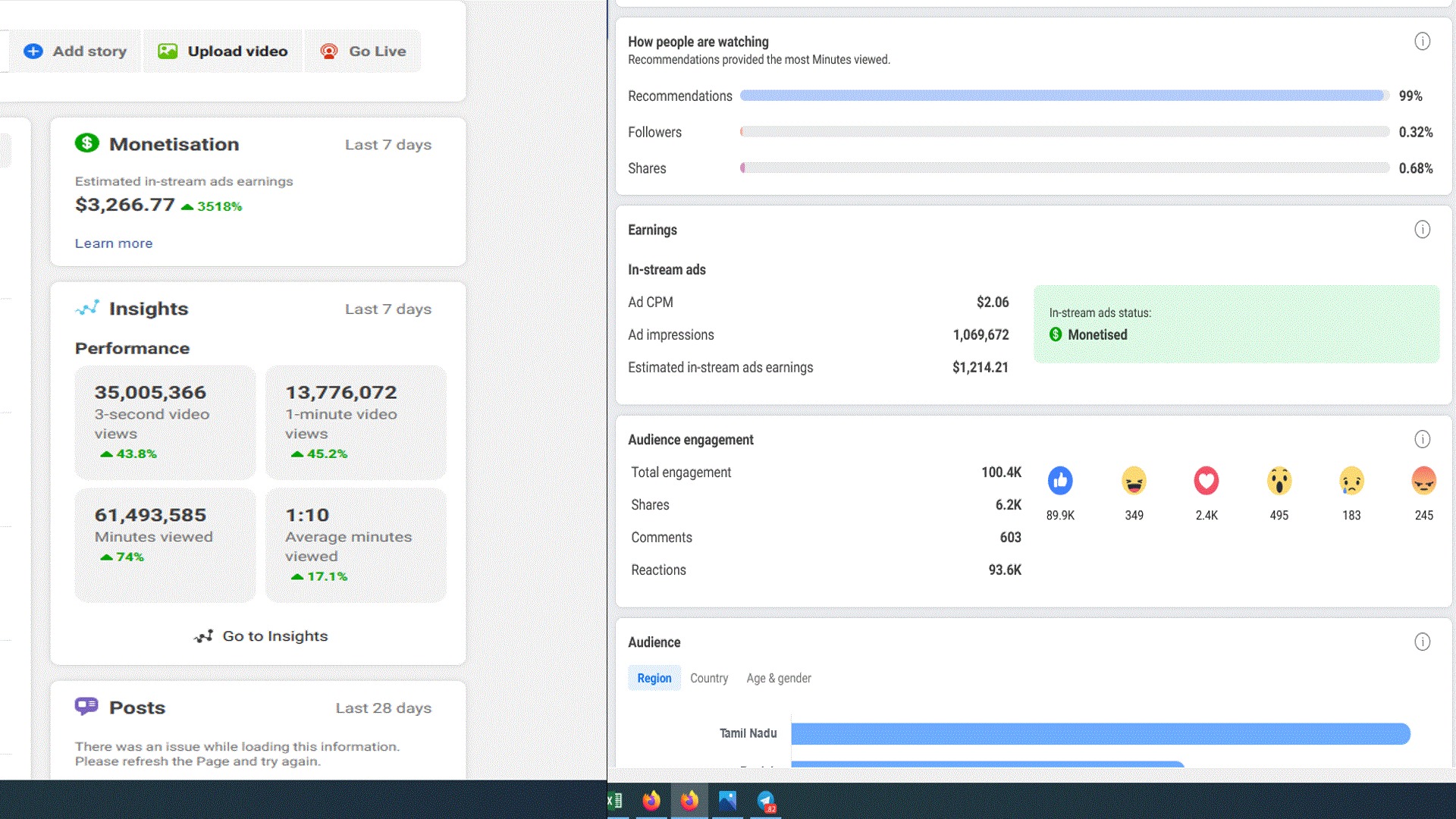This screenshot has width=1456, height=819.
Task: Open Excel from the taskbar
Action: pos(615,801)
